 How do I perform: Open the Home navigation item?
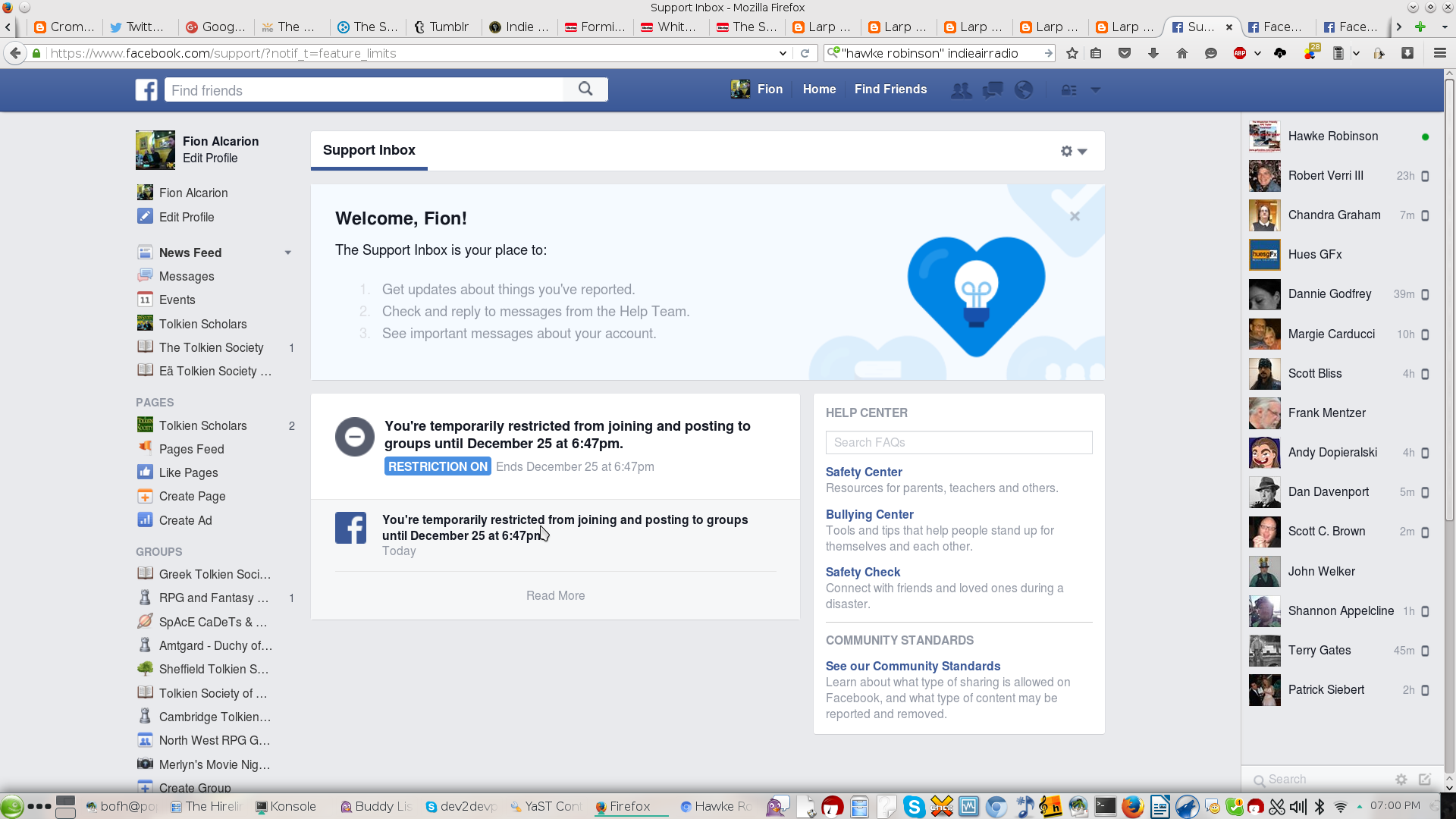pyautogui.click(x=819, y=89)
